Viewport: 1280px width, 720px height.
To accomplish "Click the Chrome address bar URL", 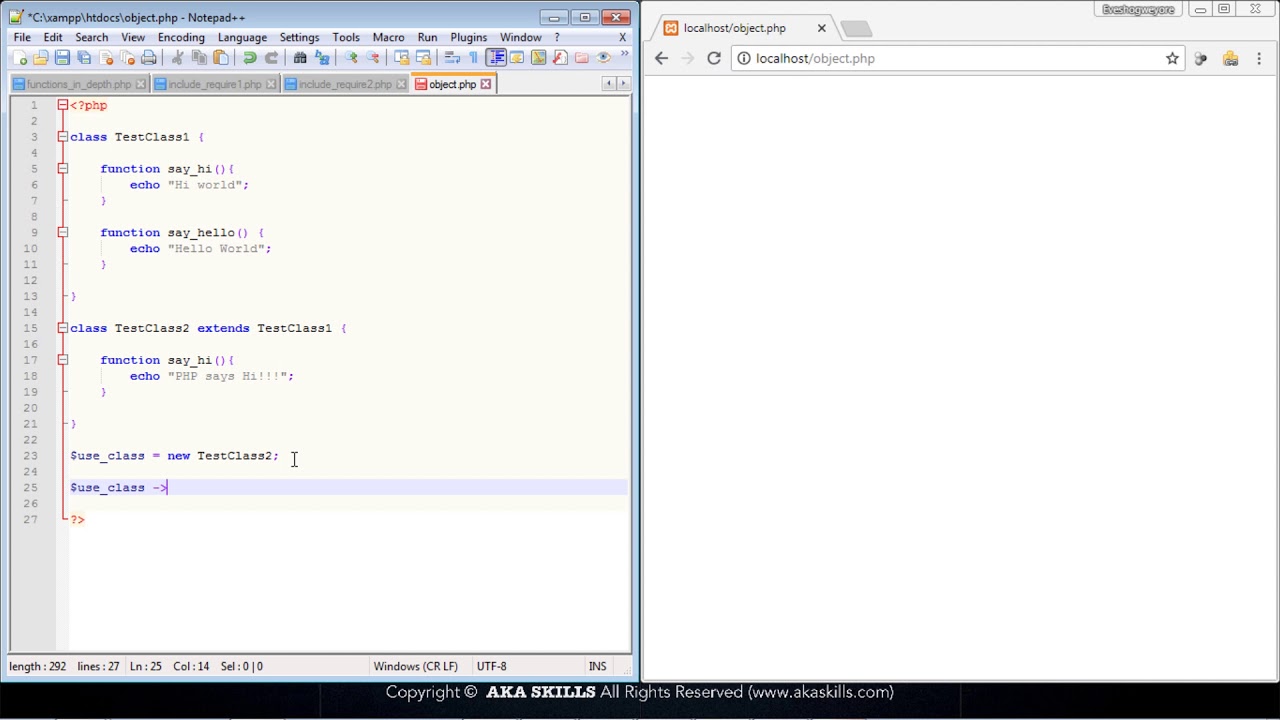I will [815, 58].
